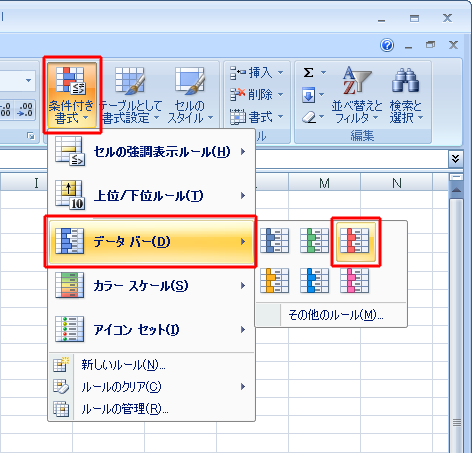Close the workbook window in ribbon

453,45
